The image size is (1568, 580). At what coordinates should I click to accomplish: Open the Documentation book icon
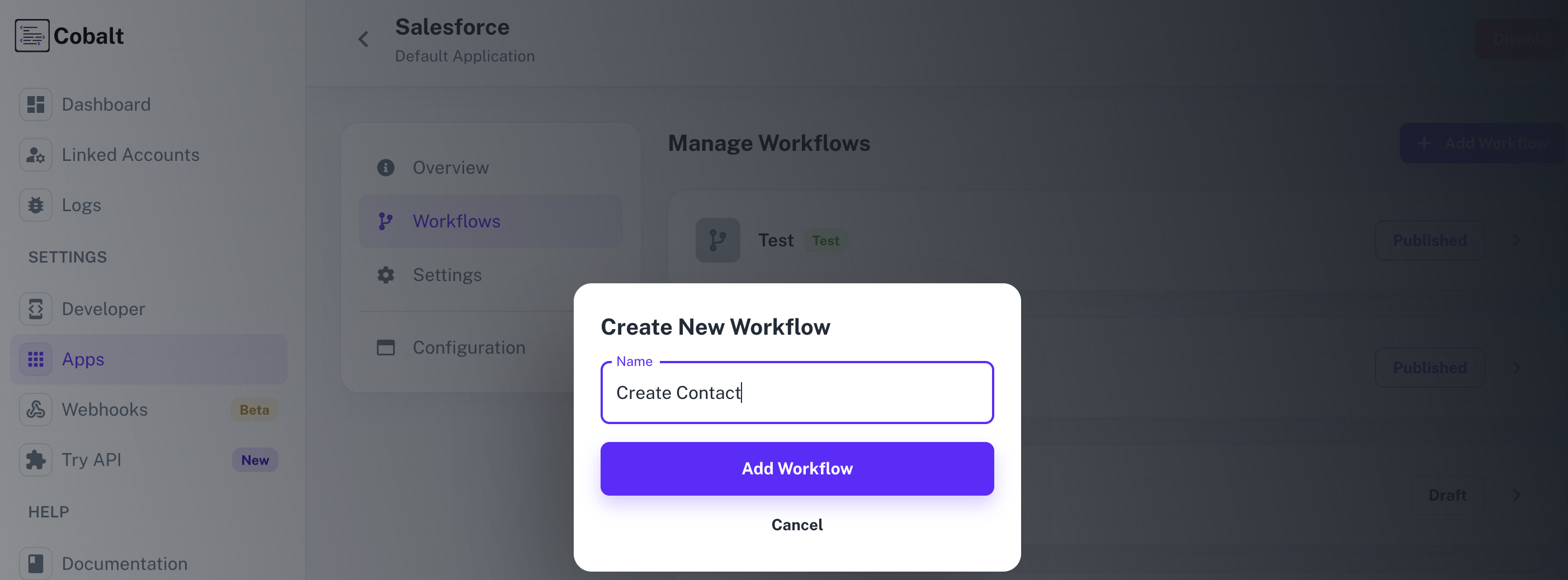[x=35, y=563]
